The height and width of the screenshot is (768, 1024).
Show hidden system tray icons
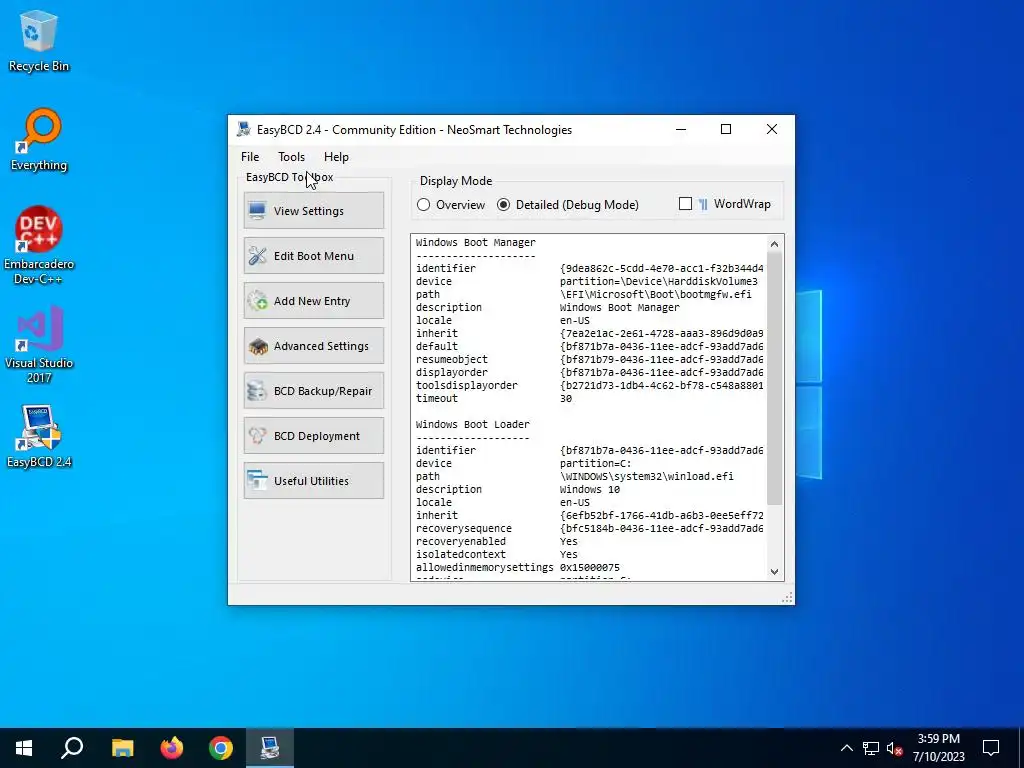tap(846, 748)
